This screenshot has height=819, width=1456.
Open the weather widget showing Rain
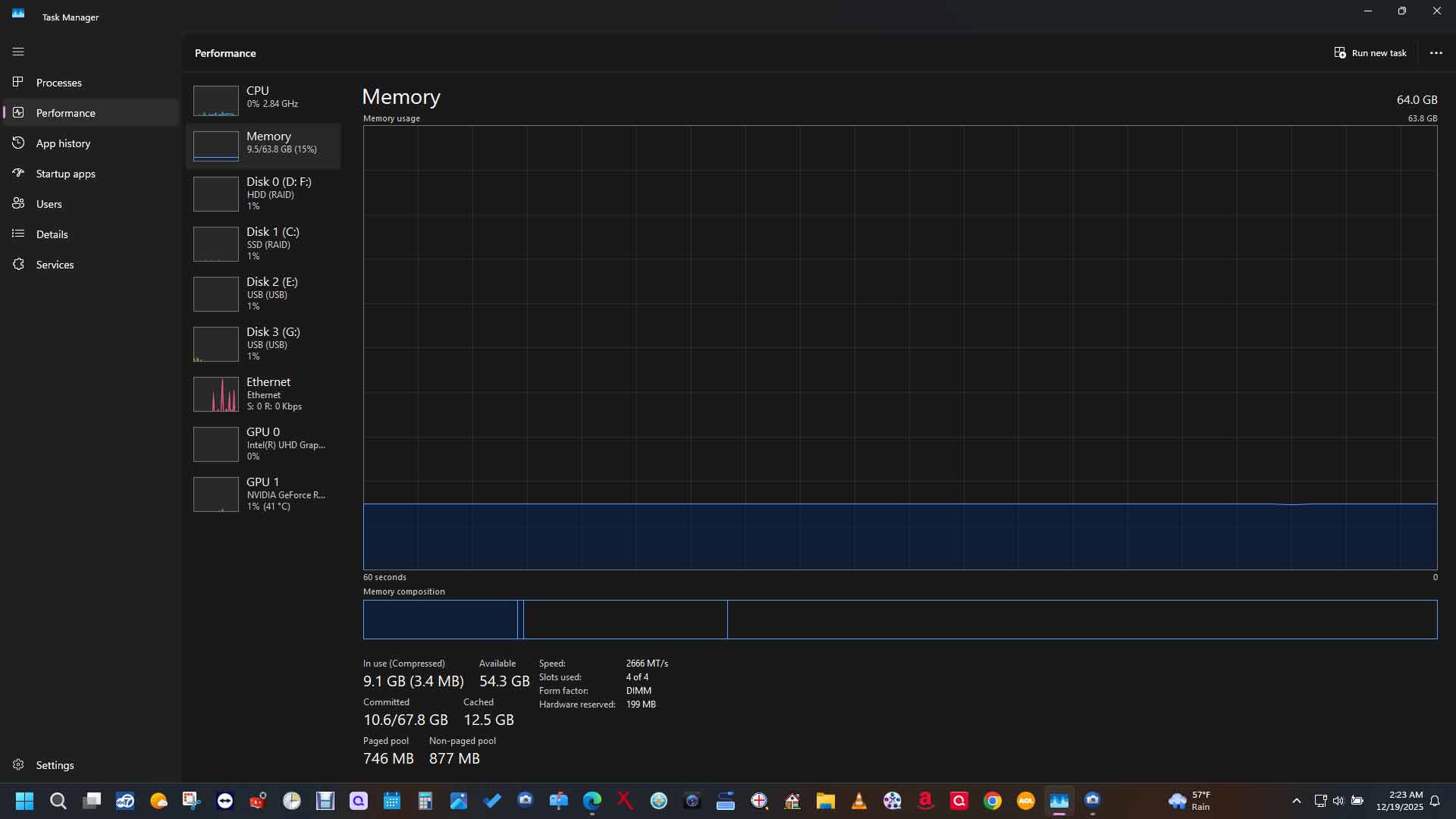pos(1189,801)
